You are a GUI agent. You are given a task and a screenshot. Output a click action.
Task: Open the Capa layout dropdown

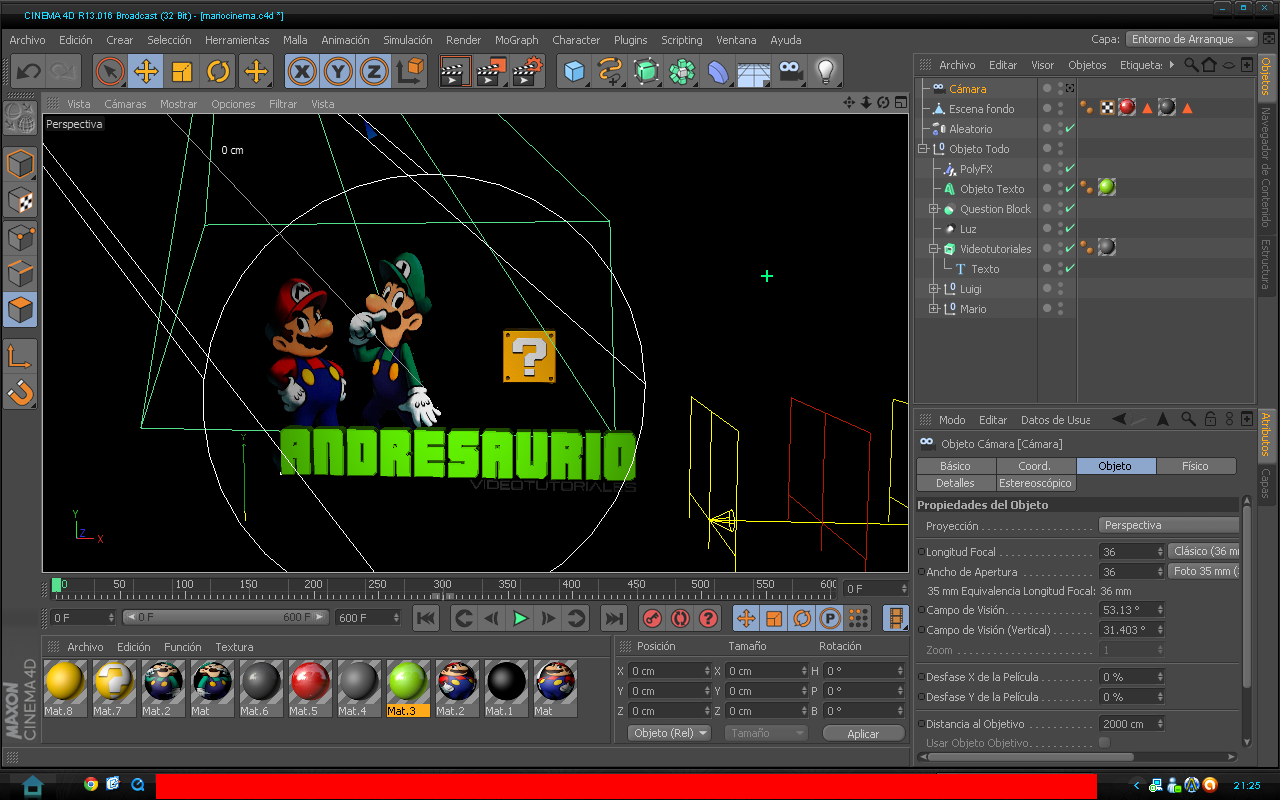pyautogui.click(x=1191, y=39)
